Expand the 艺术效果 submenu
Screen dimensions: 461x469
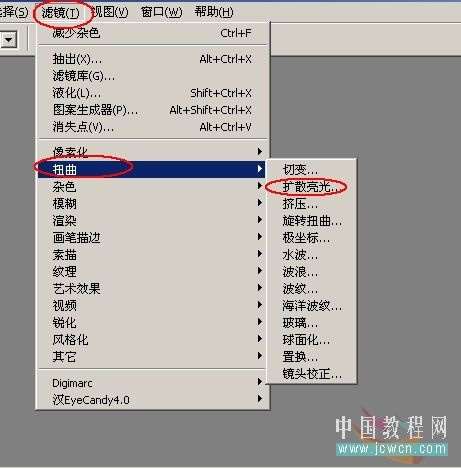(x=152, y=289)
